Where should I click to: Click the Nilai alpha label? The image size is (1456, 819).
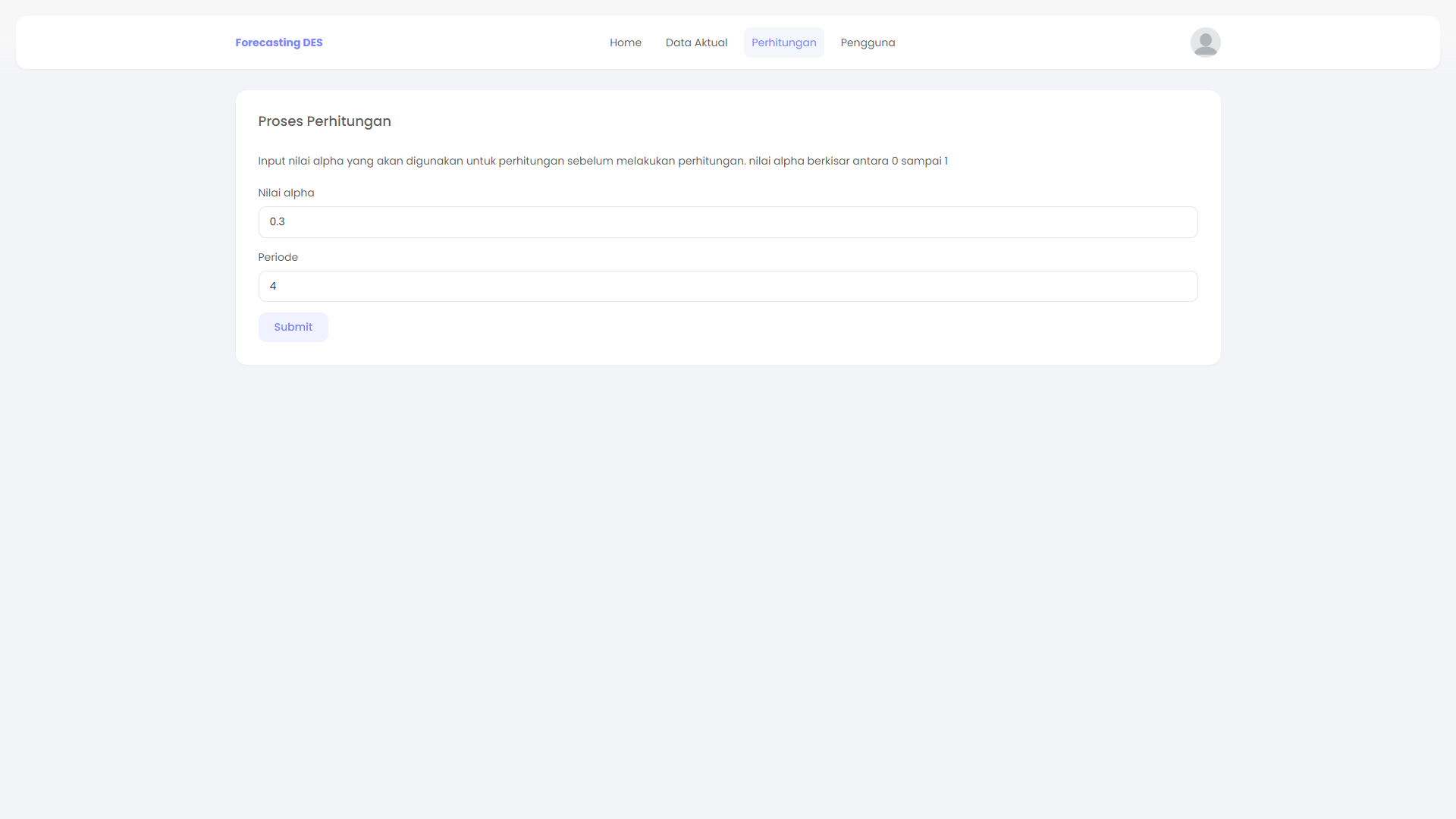(286, 193)
